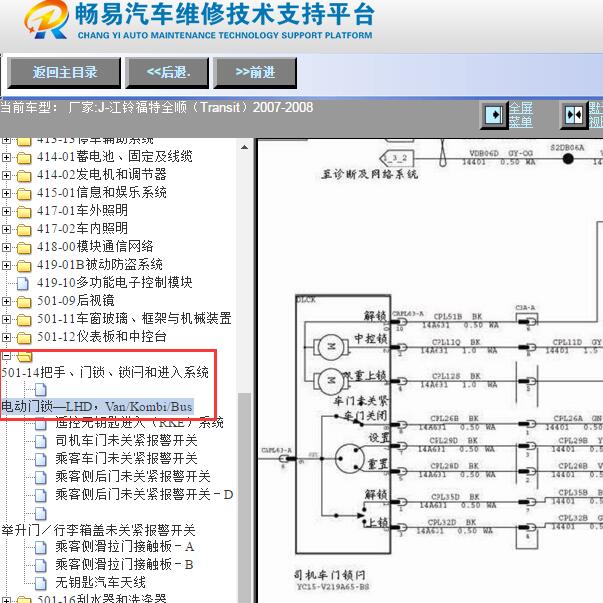Expand the 501-11车窗玻璃 node
This screenshot has height=603, width=603.
6,319
